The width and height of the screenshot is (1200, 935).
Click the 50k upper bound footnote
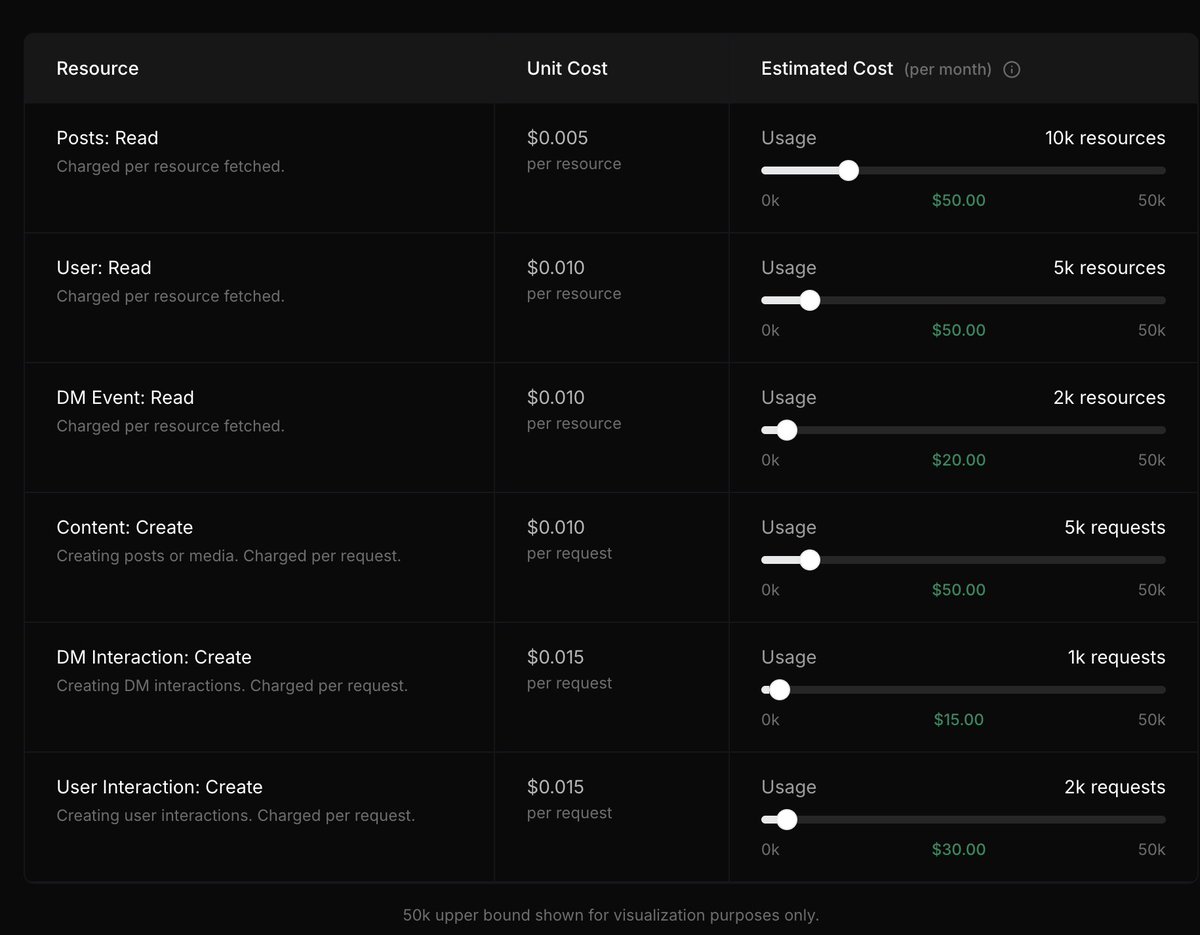[611, 915]
